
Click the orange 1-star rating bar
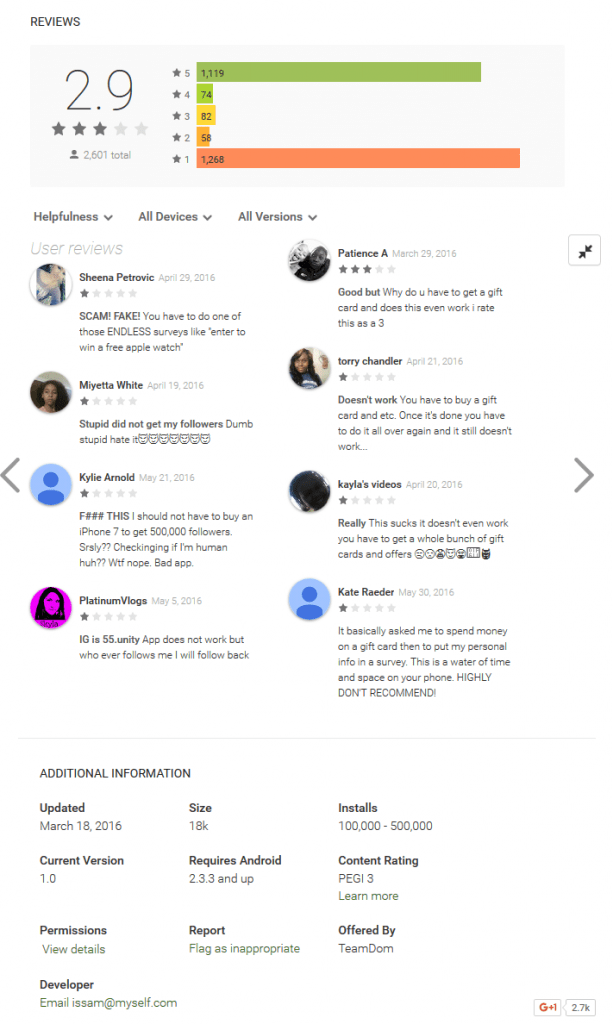coord(358,159)
